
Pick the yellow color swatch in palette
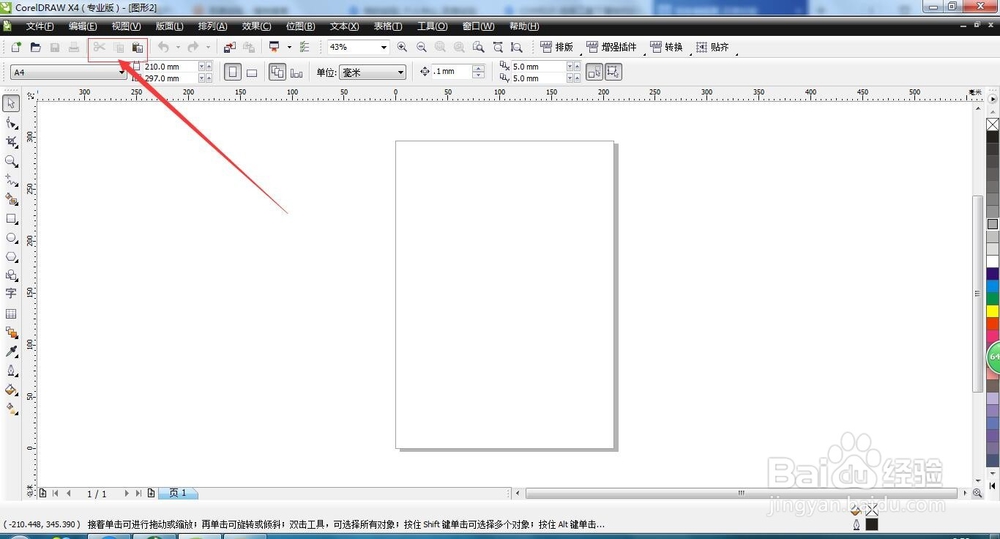[x=992, y=311]
